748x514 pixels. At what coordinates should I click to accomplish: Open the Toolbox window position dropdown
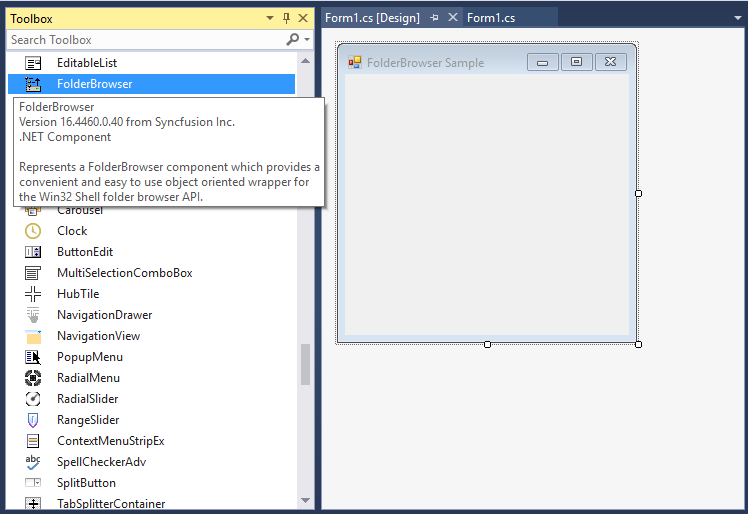click(270, 18)
